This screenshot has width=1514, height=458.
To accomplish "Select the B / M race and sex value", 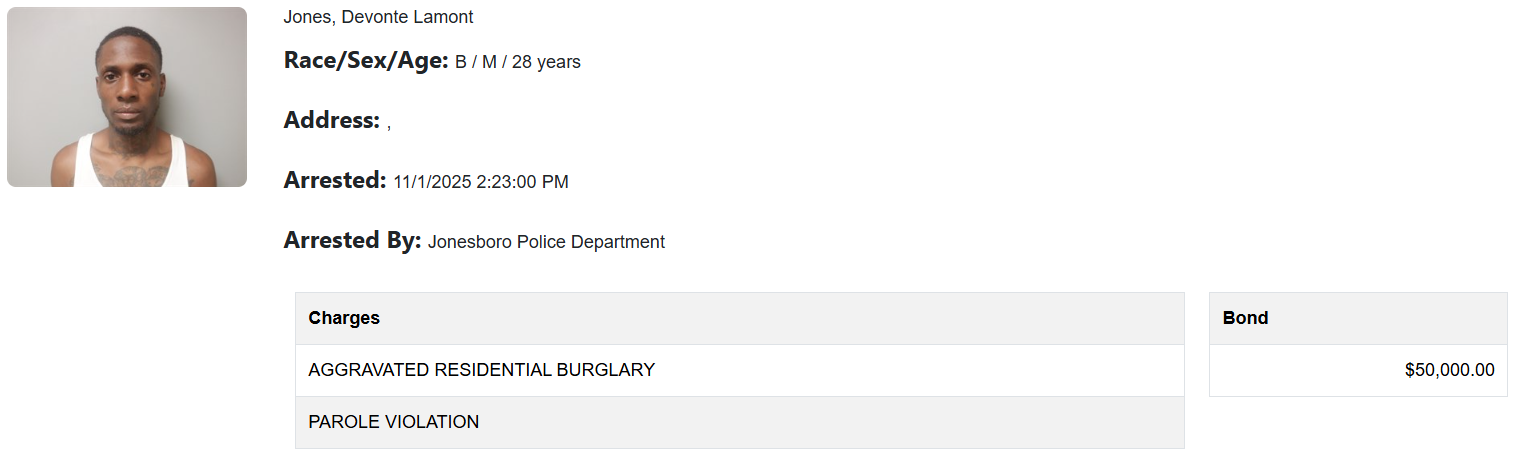I will pyautogui.click(x=476, y=62).
